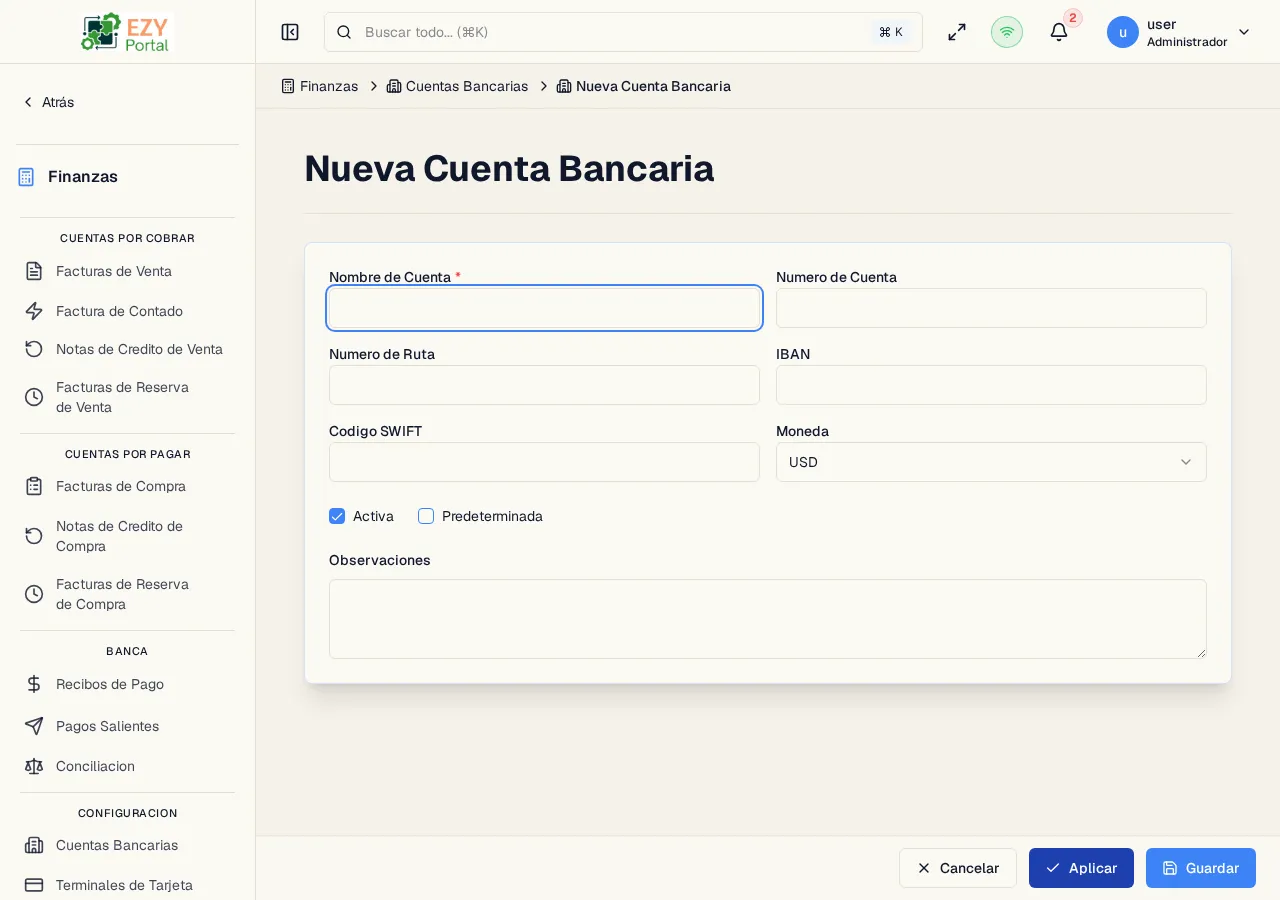The height and width of the screenshot is (900, 1280).
Task: Click the ⌘ K shortcut badge
Action: point(891,32)
